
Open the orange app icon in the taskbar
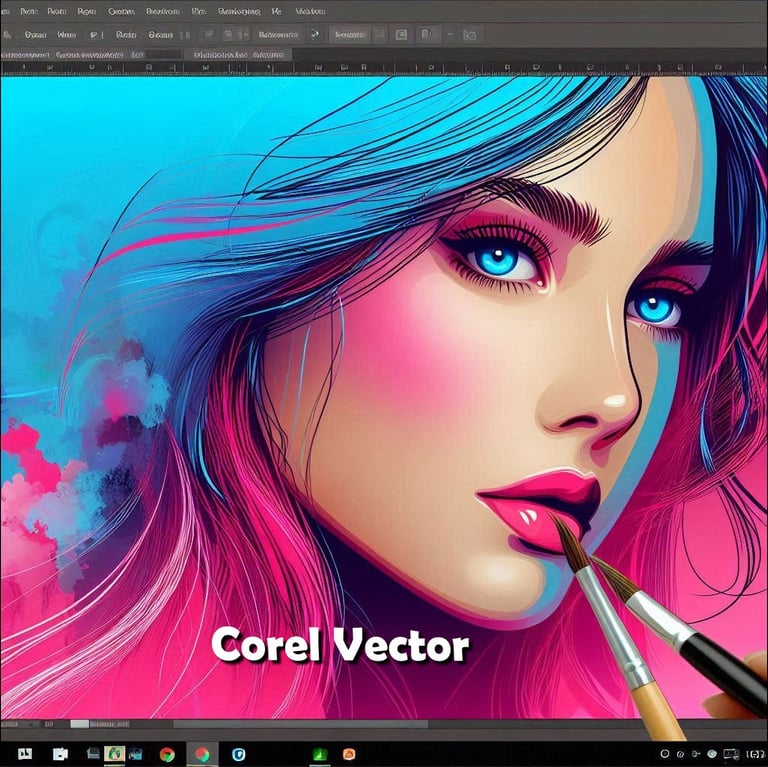(349, 754)
